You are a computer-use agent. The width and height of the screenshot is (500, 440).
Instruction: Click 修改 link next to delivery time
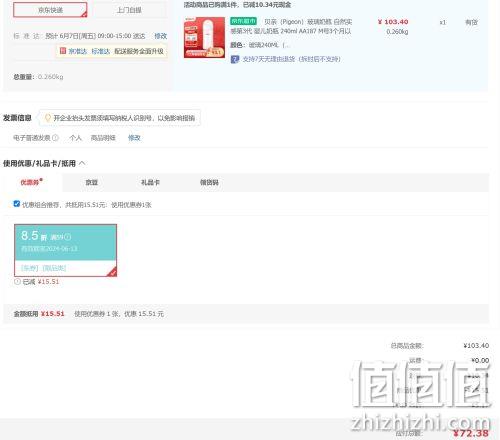(160, 36)
